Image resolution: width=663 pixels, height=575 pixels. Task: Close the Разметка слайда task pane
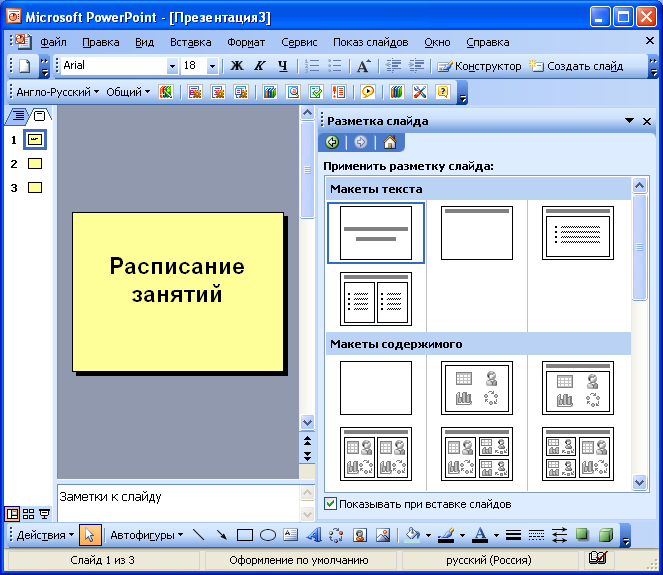(x=647, y=121)
